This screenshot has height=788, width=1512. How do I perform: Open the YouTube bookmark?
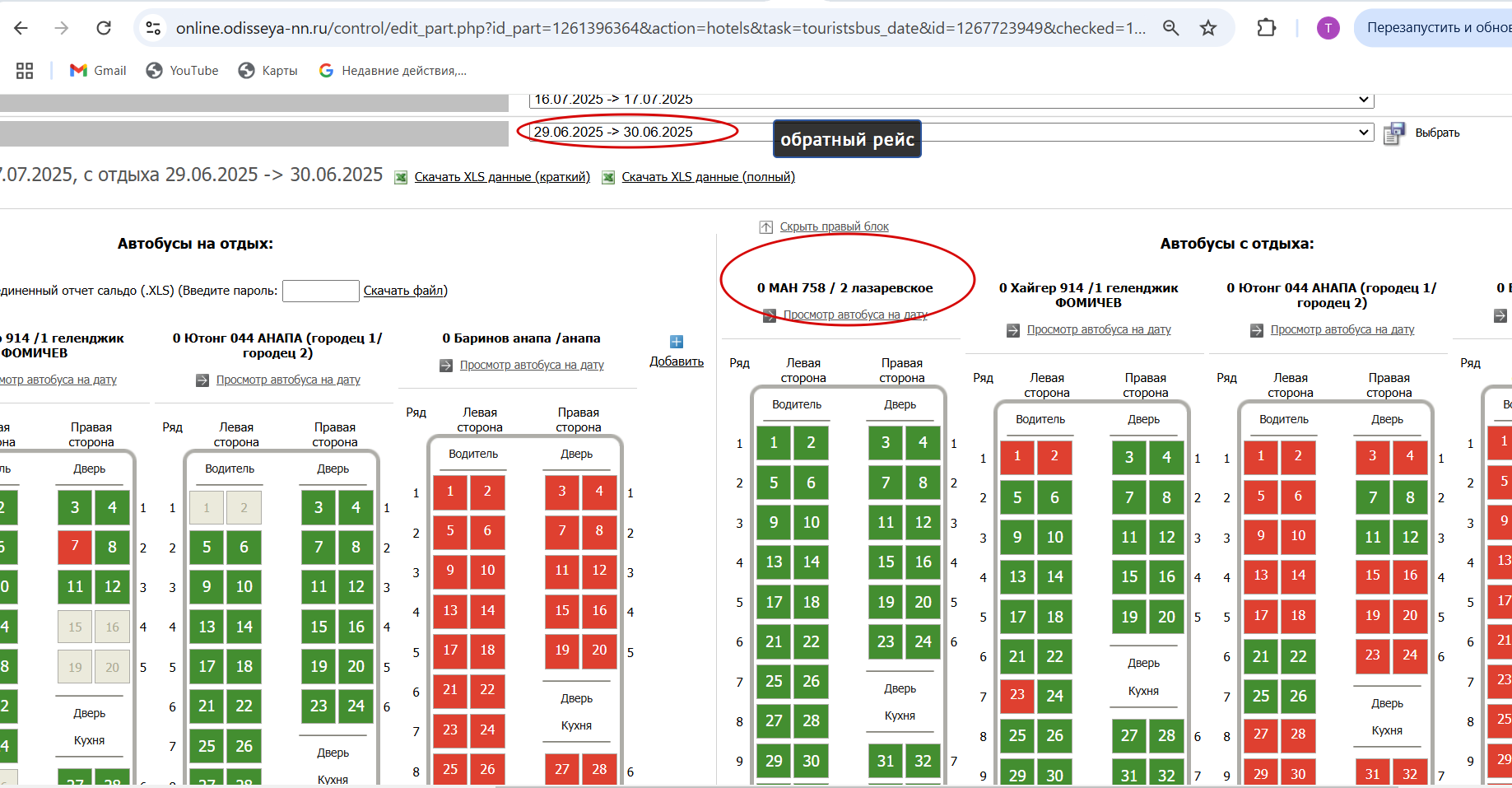click(x=182, y=71)
